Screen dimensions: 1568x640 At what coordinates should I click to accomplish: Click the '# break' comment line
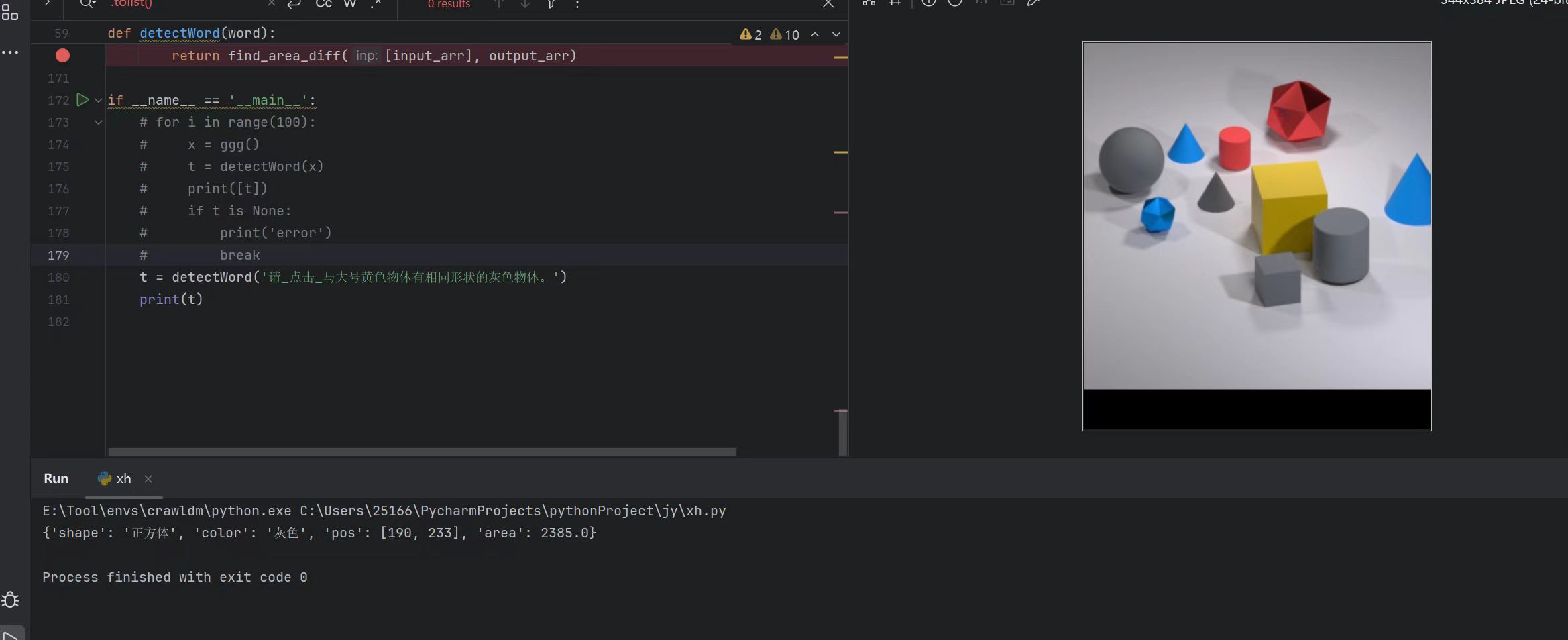(200, 255)
